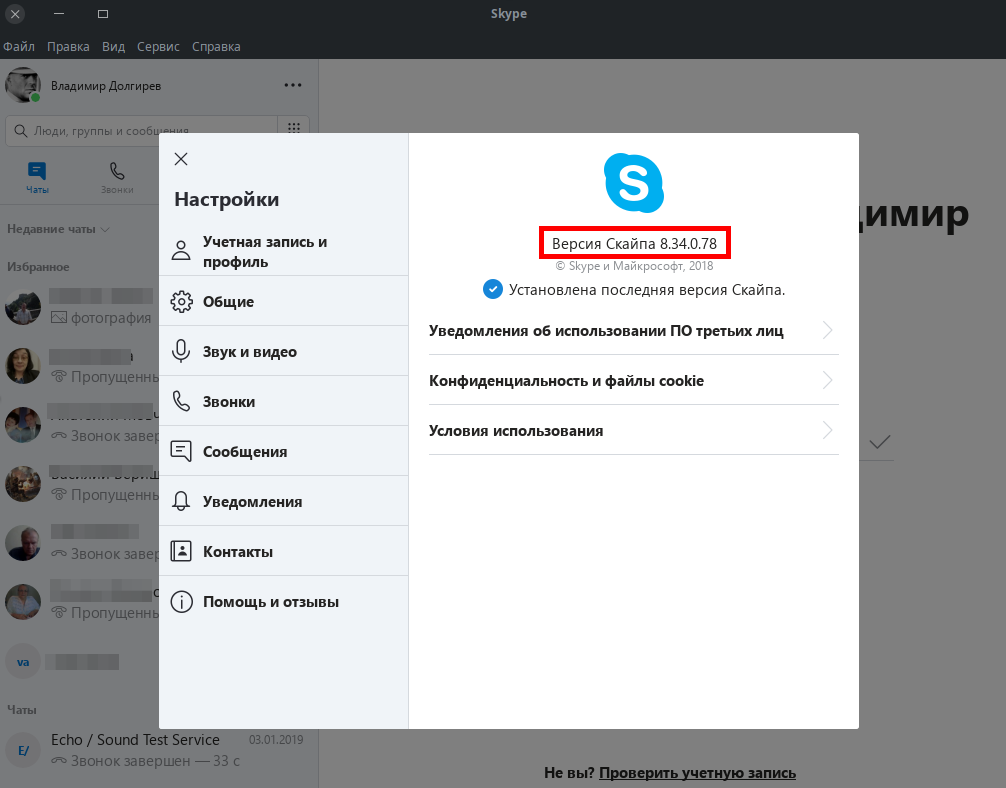Open the Правка menu

point(68,46)
